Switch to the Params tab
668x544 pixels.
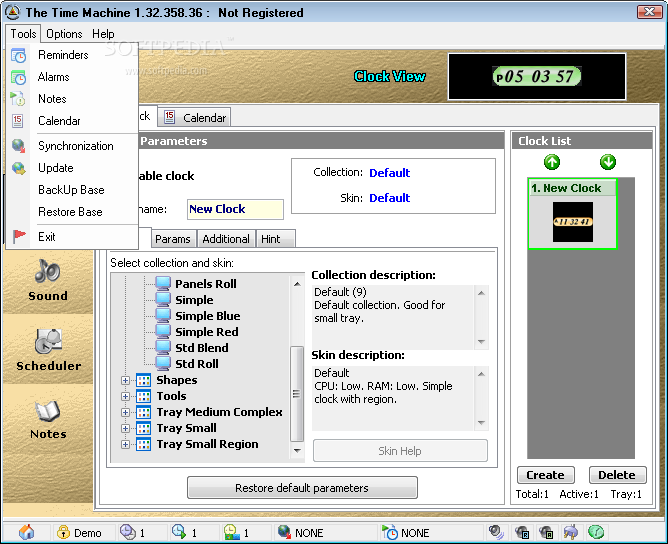pyautogui.click(x=173, y=239)
